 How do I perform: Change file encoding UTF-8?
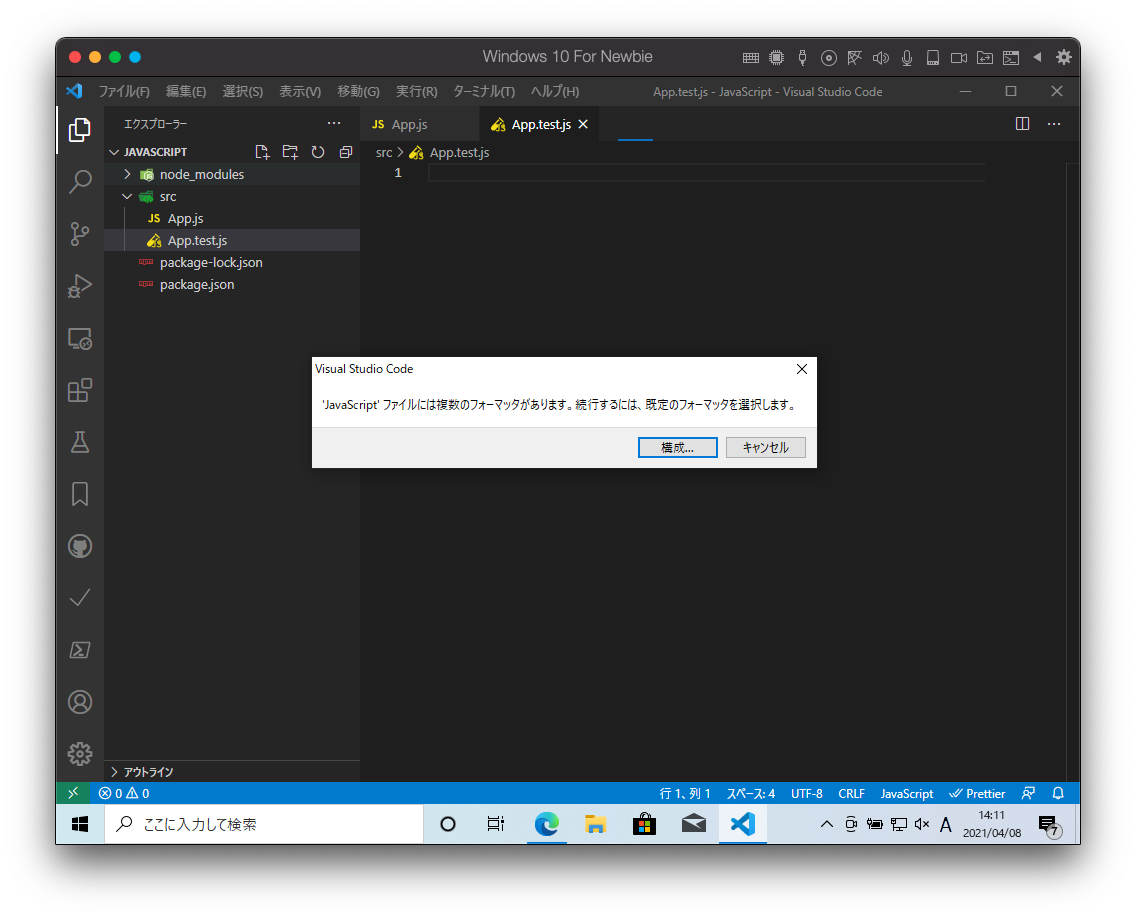pos(806,793)
